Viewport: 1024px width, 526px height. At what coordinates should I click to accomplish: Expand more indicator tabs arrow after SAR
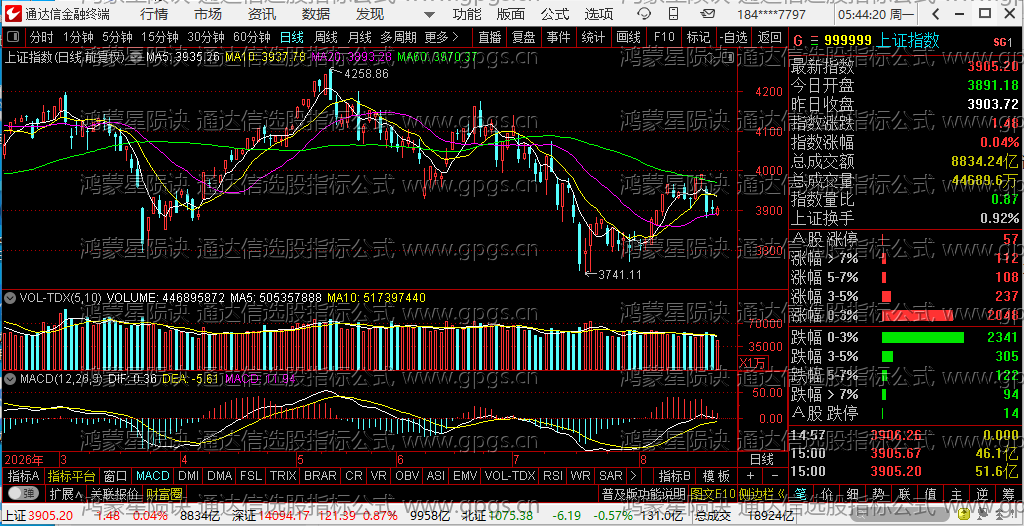(x=632, y=476)
